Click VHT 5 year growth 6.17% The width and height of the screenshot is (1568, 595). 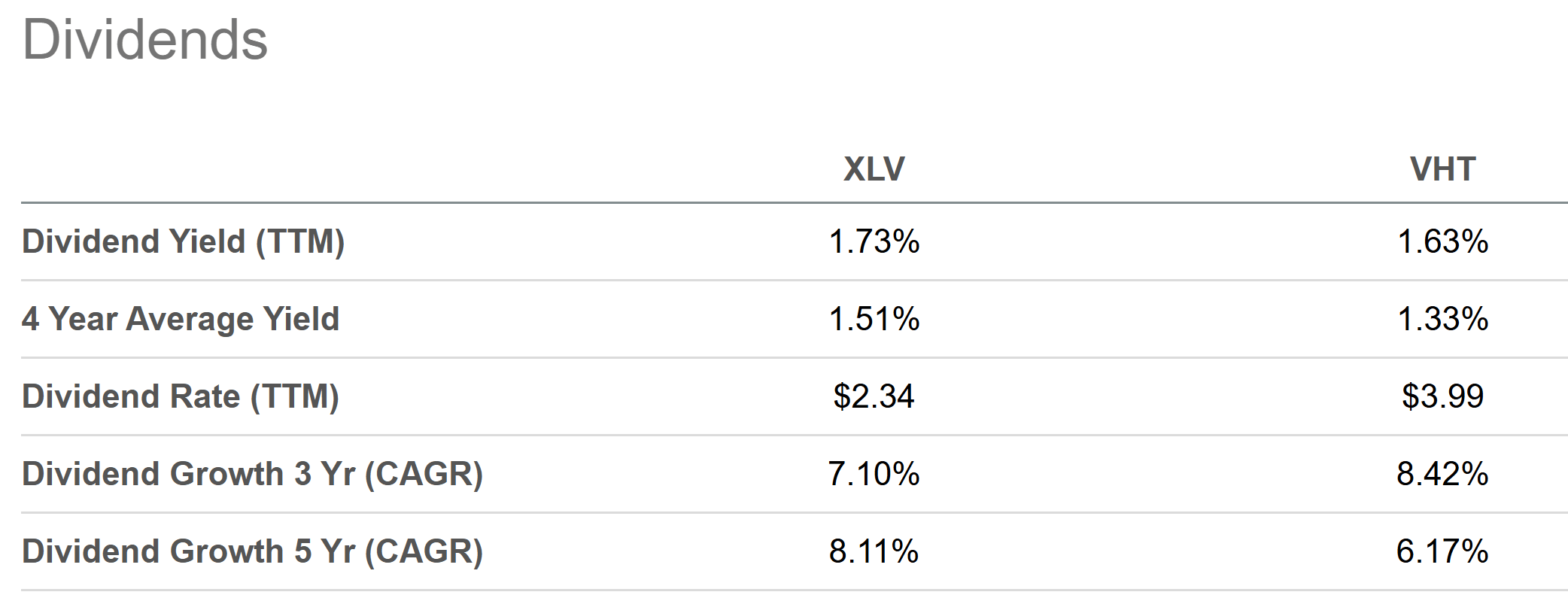[1442, 551]
